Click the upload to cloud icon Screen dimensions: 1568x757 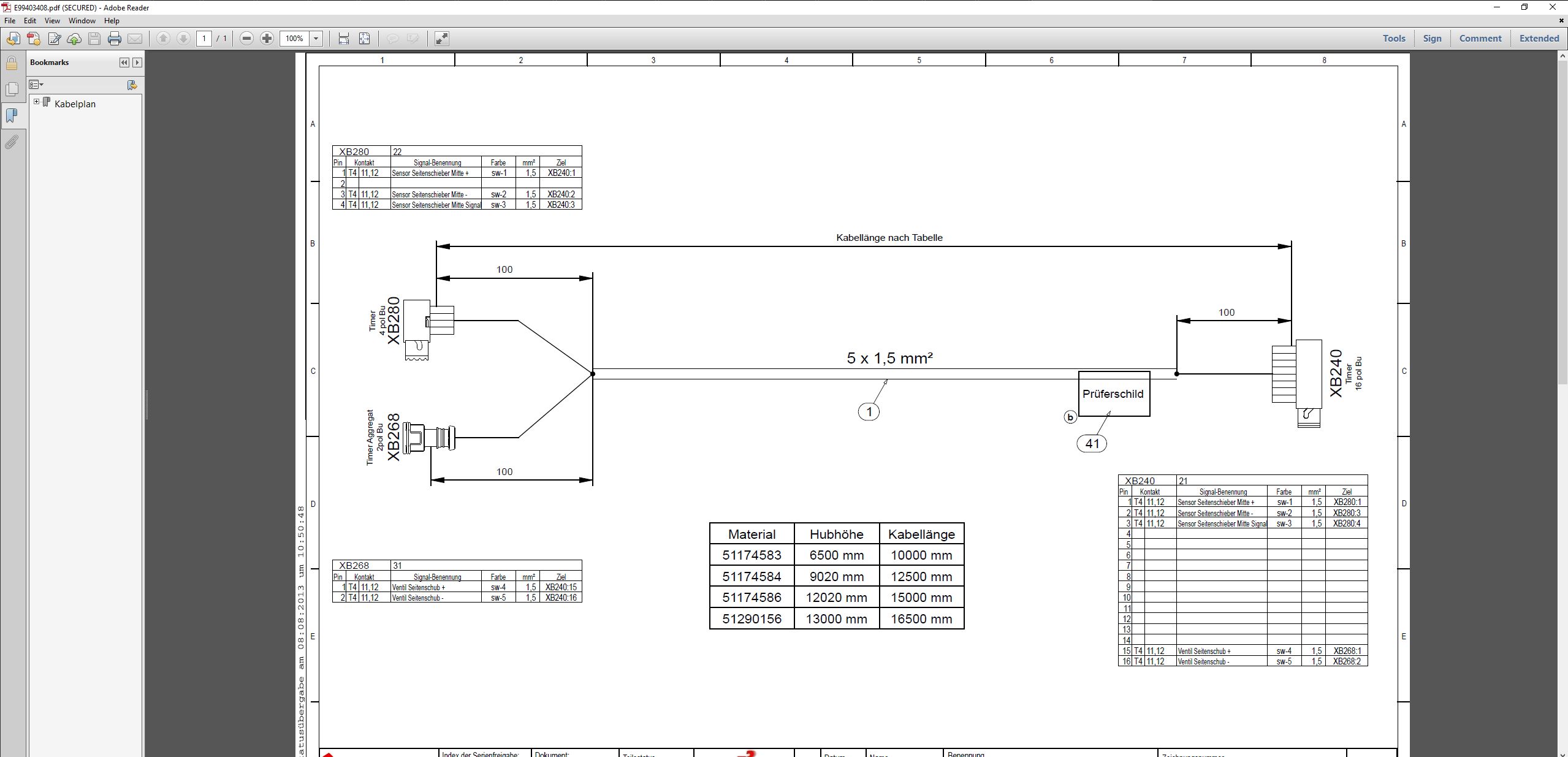click(x=74, y=39)
